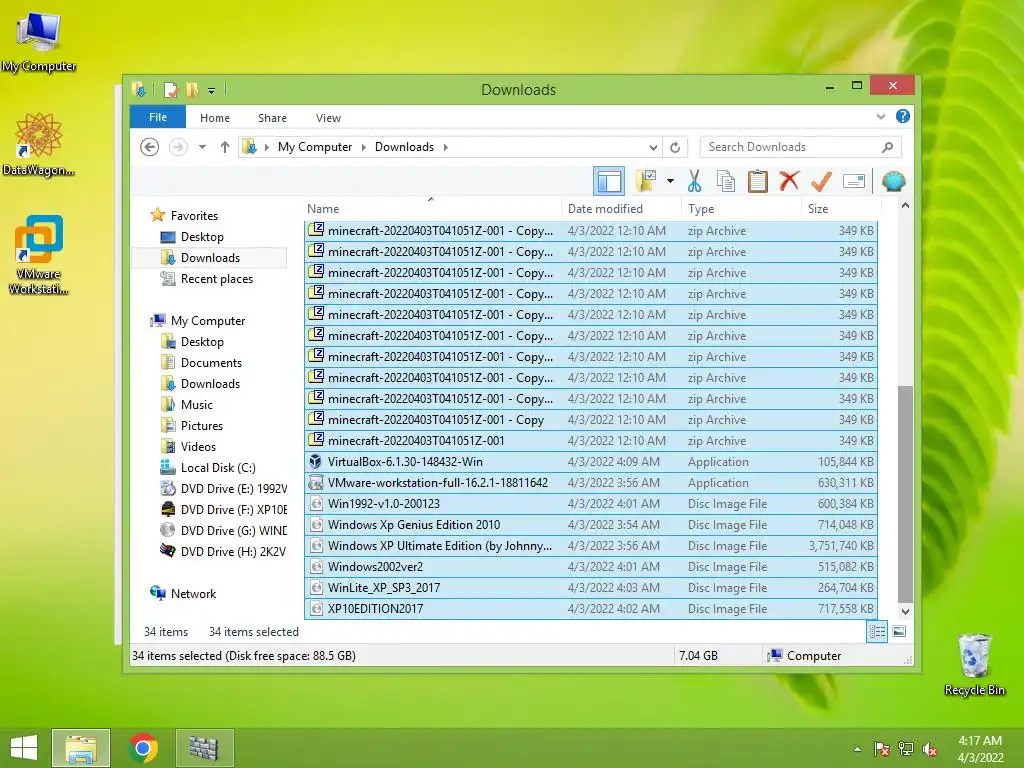Open the Videos folder in the sidebar
1024x768 pixels.
coord(198,447)
